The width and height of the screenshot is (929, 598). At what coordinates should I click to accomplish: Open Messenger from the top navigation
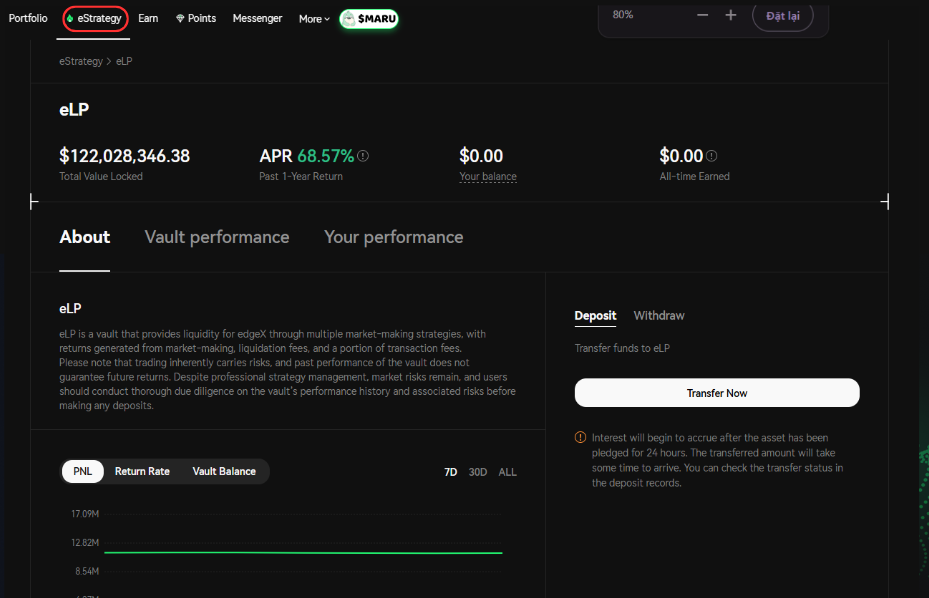(257, 19)
